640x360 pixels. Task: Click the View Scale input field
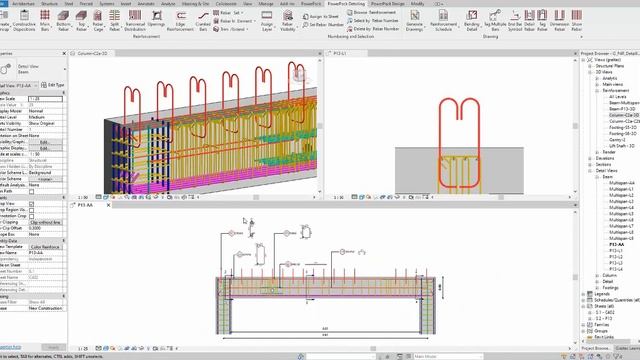coord(45,99)
